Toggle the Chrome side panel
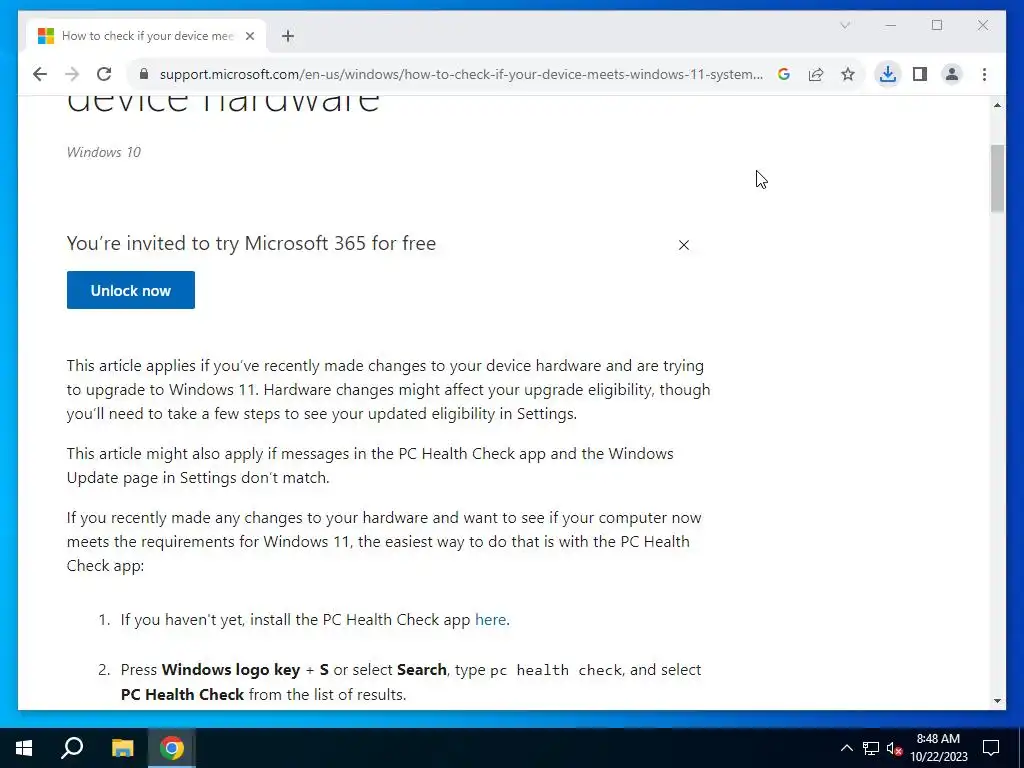Image resolution: width=1024 pixels, height=768 pixels. 920,74
